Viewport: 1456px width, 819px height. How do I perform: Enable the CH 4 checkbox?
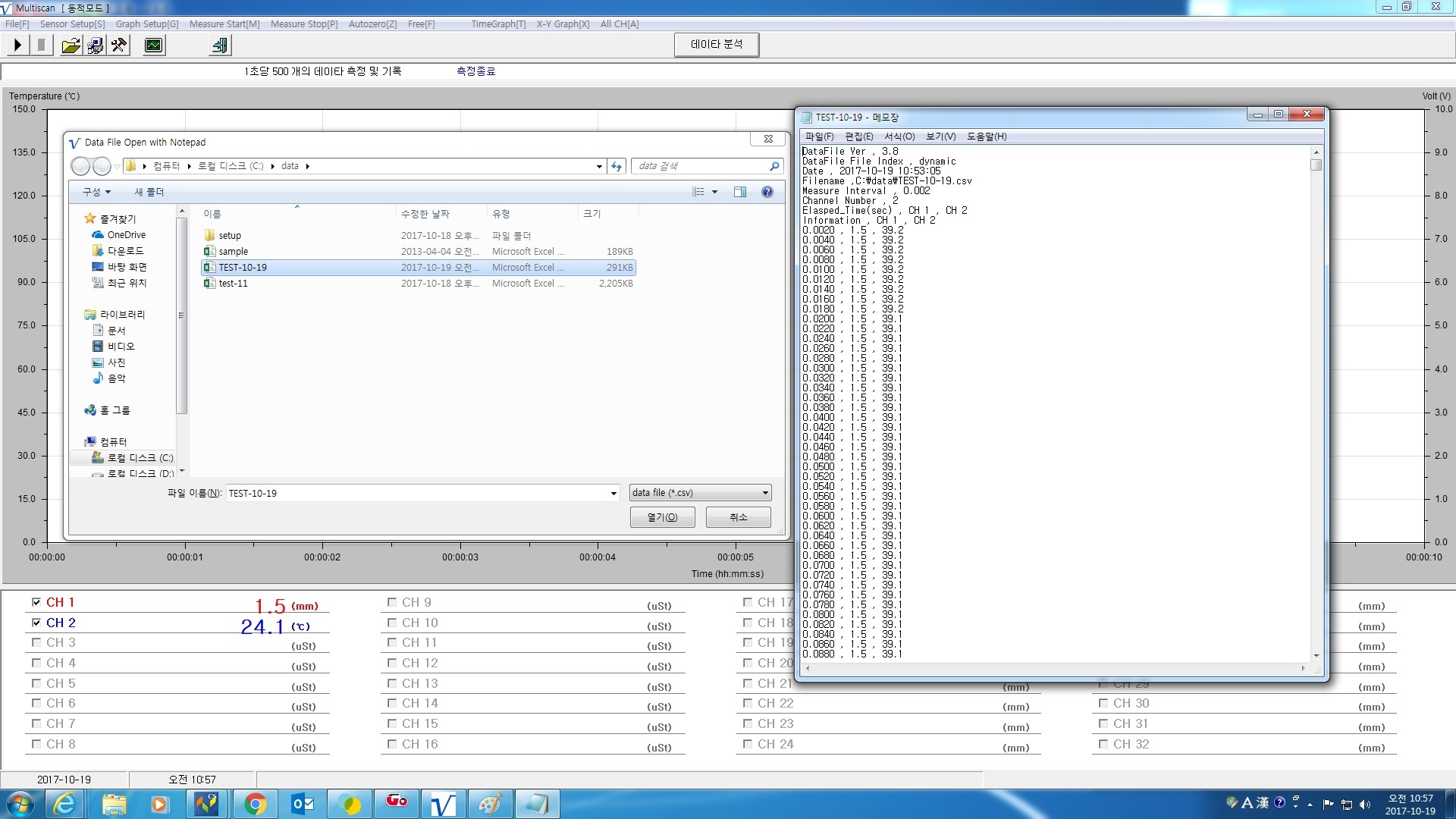point(36,663)
